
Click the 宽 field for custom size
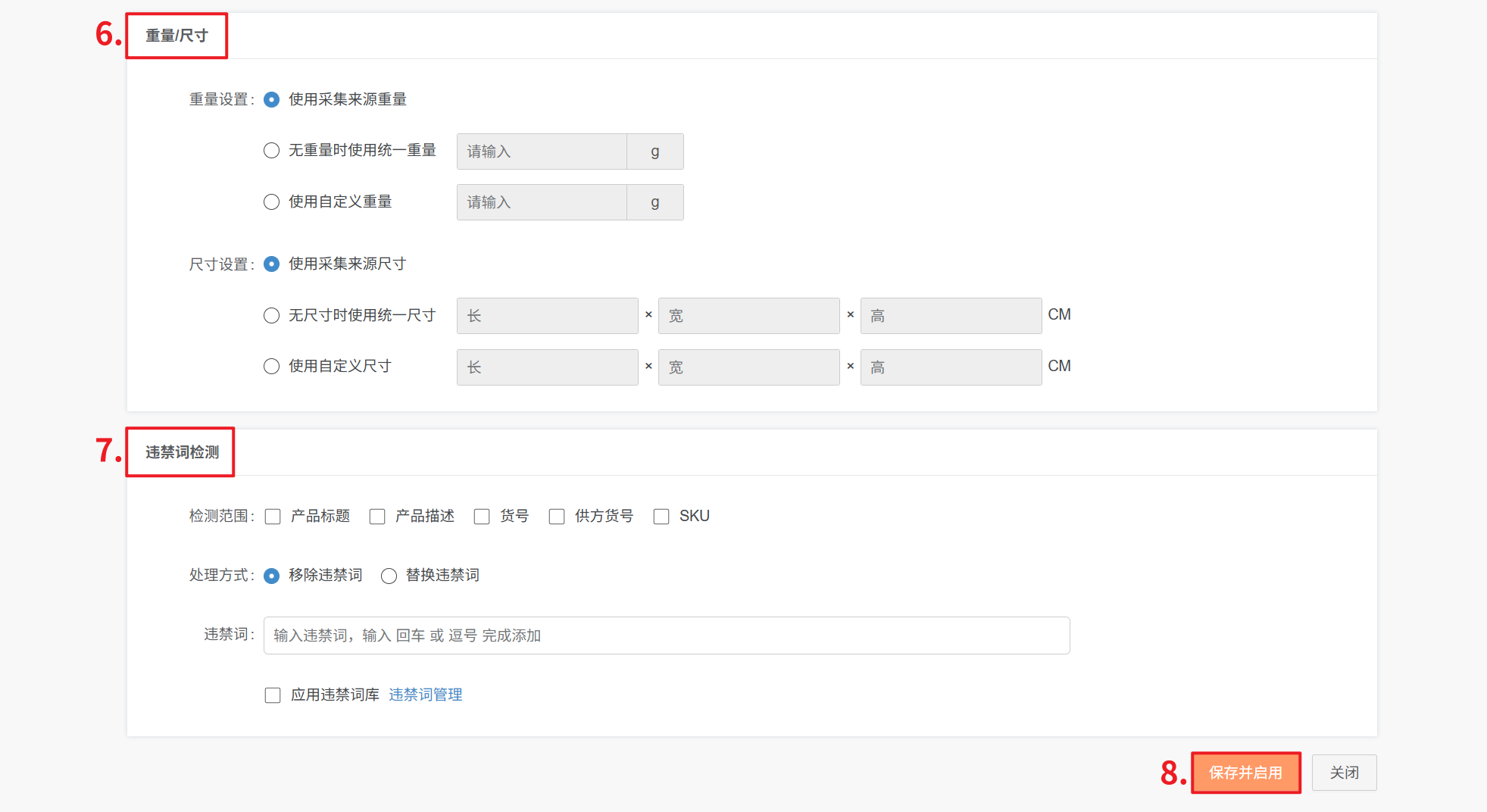click(x=748, y=367)
